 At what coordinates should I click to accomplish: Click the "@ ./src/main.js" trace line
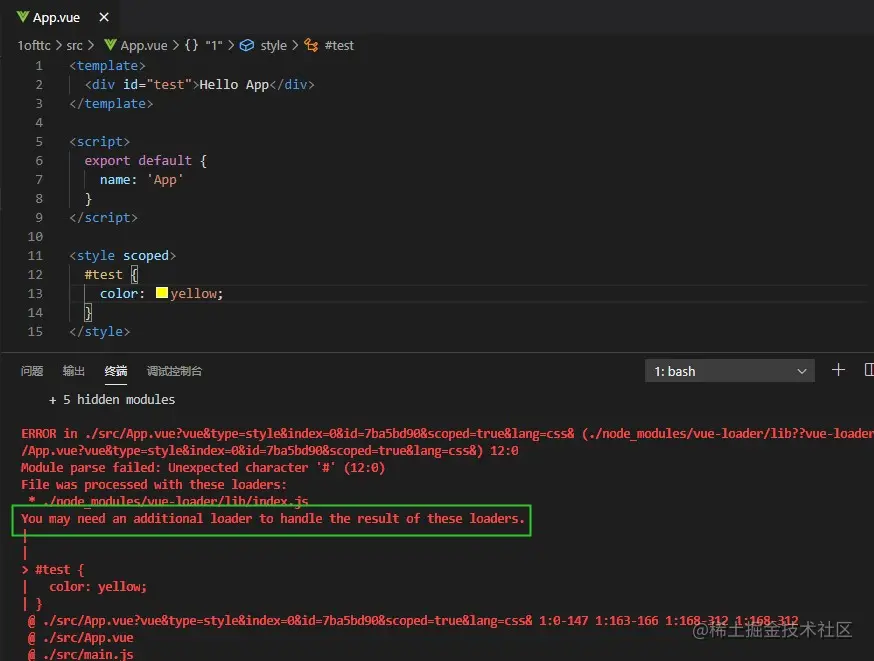coord(80,654)
